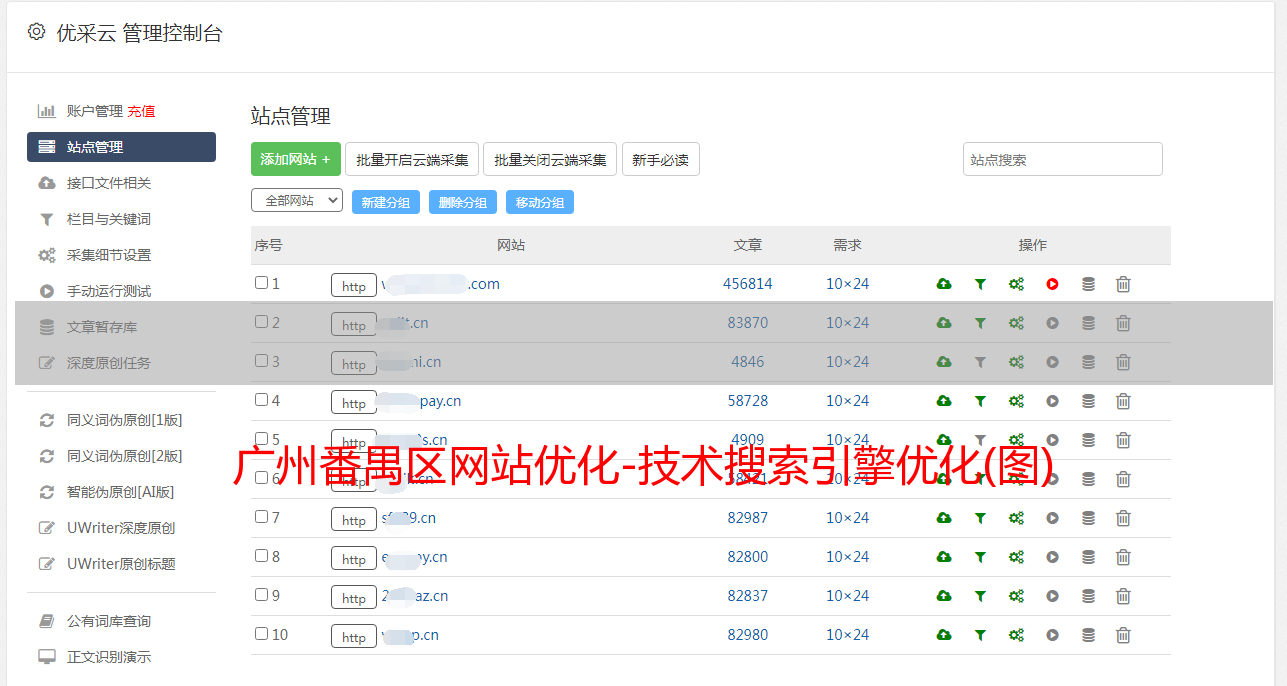Image resolution: width=1287 pixels, height=686 pixels.
Task: Tick the checkbox for site row 2
Action: coord(261,322)
